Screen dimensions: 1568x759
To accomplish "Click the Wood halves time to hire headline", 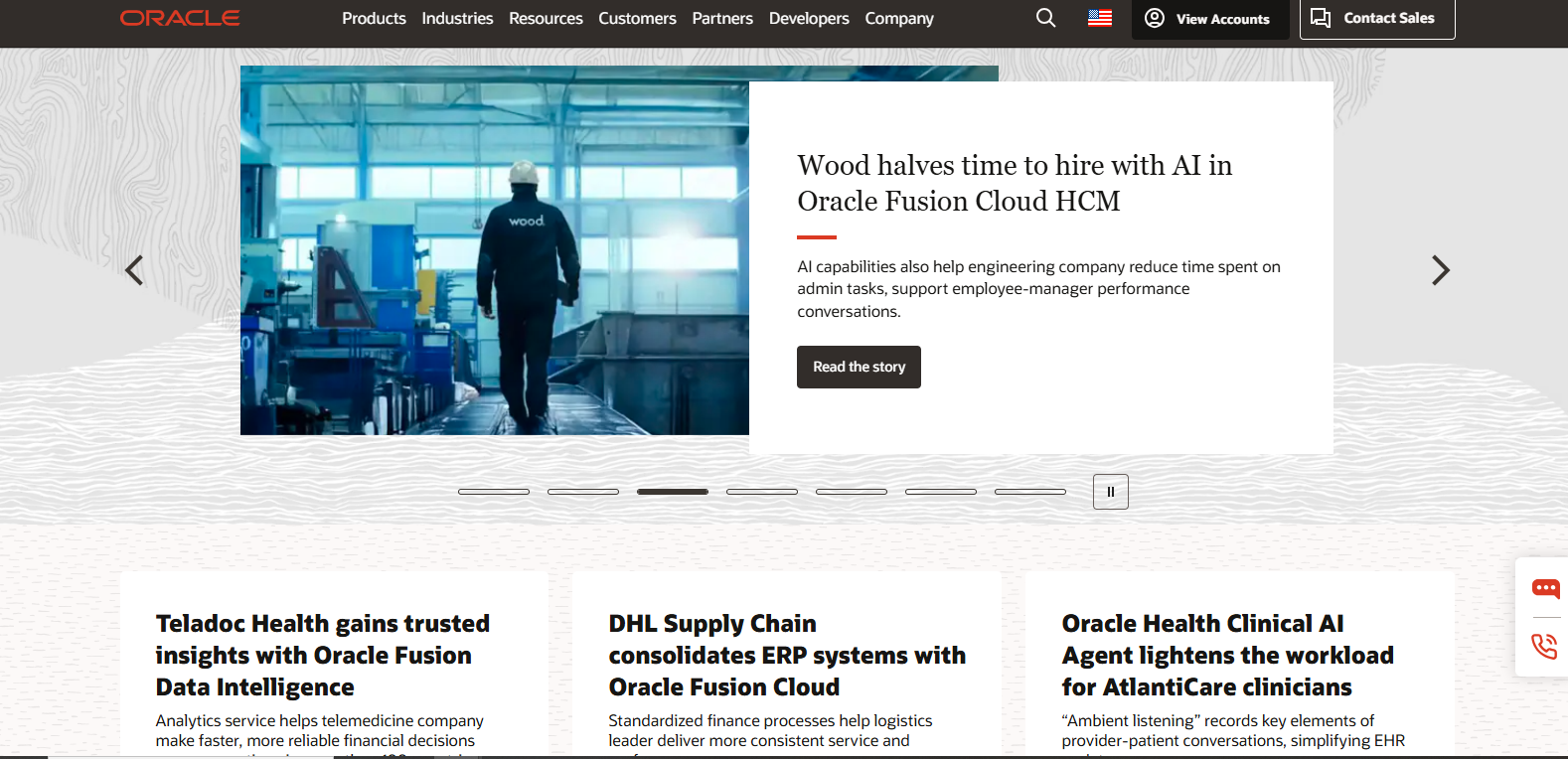I will [1015, 183].
